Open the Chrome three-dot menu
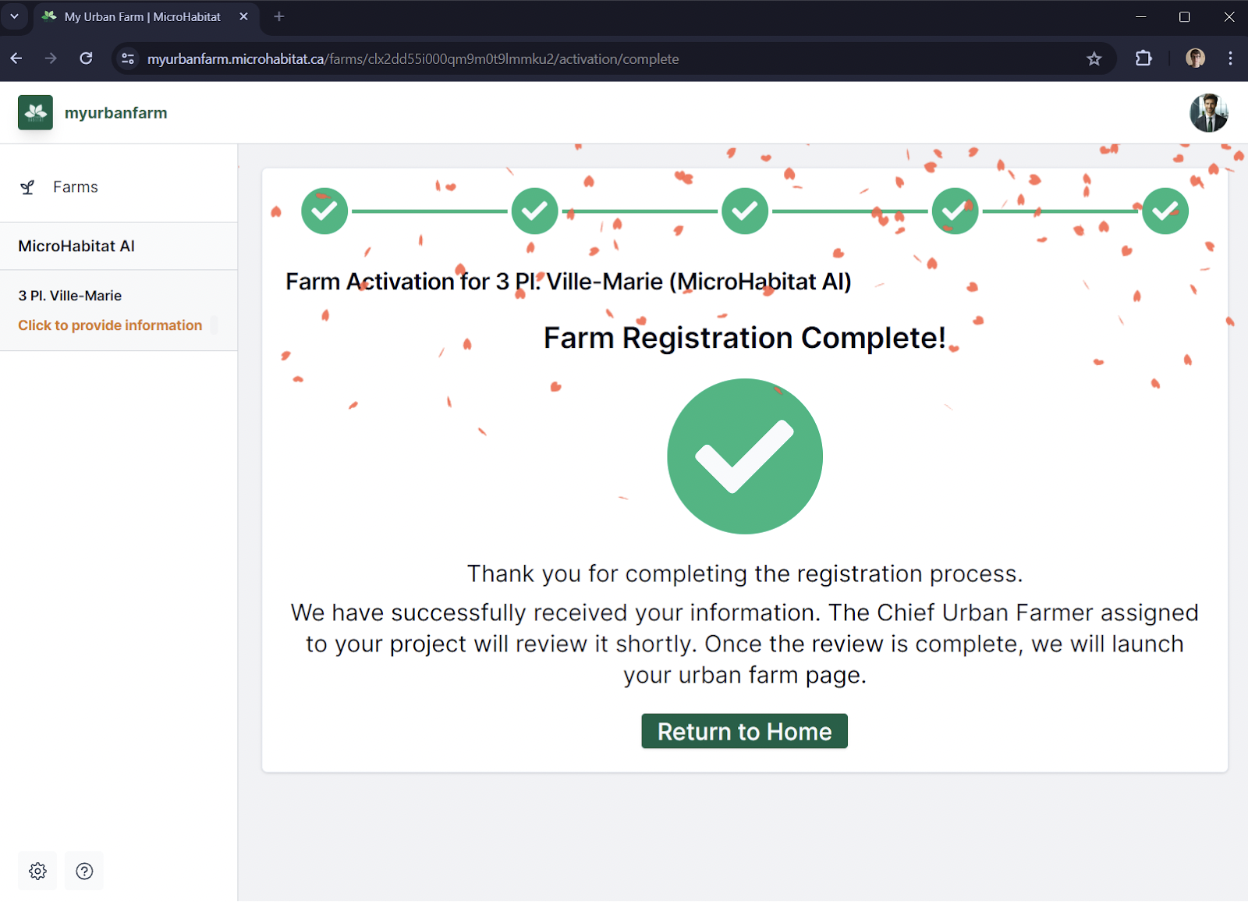1248x902 pixels. [x=1231, y=59]
